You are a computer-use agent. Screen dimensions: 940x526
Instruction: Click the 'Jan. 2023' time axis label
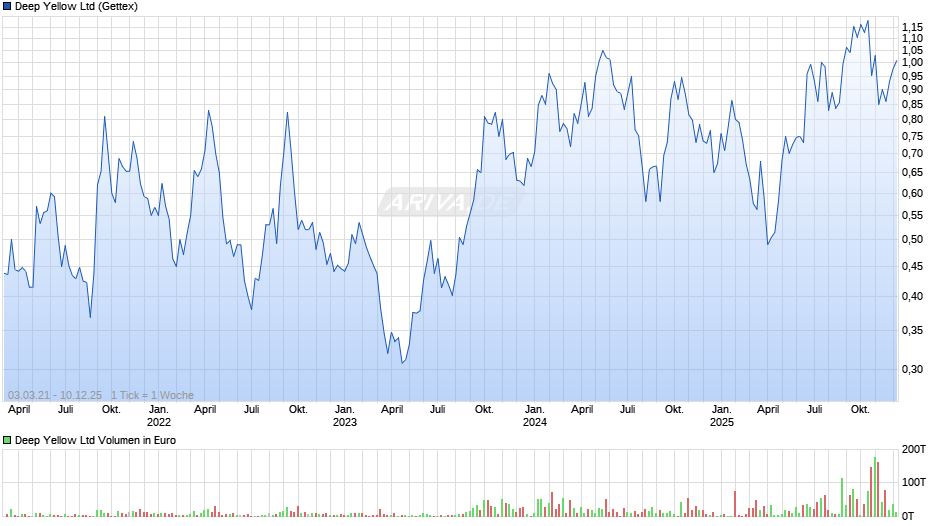click(345, 416)
